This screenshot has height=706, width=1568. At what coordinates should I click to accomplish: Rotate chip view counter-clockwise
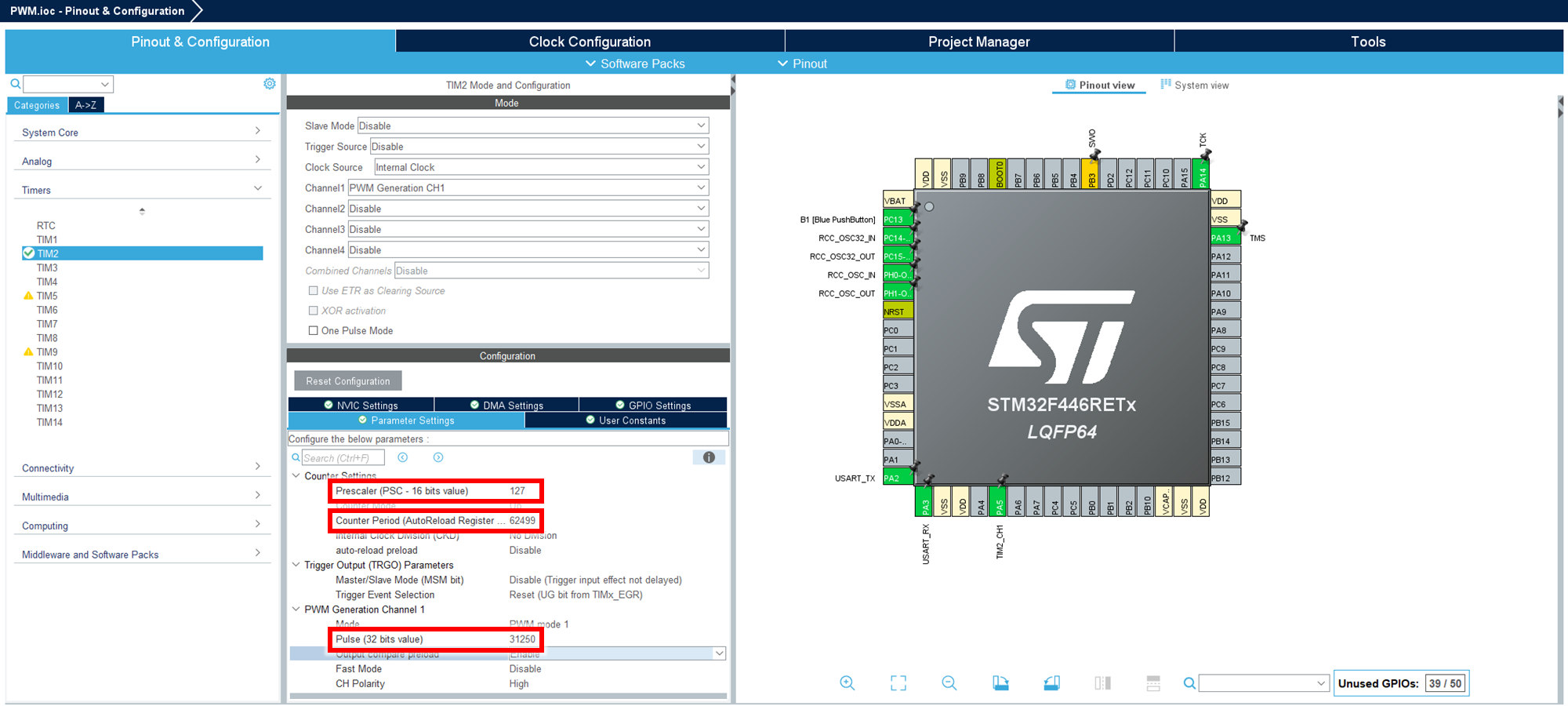(x=1052, y=683)
